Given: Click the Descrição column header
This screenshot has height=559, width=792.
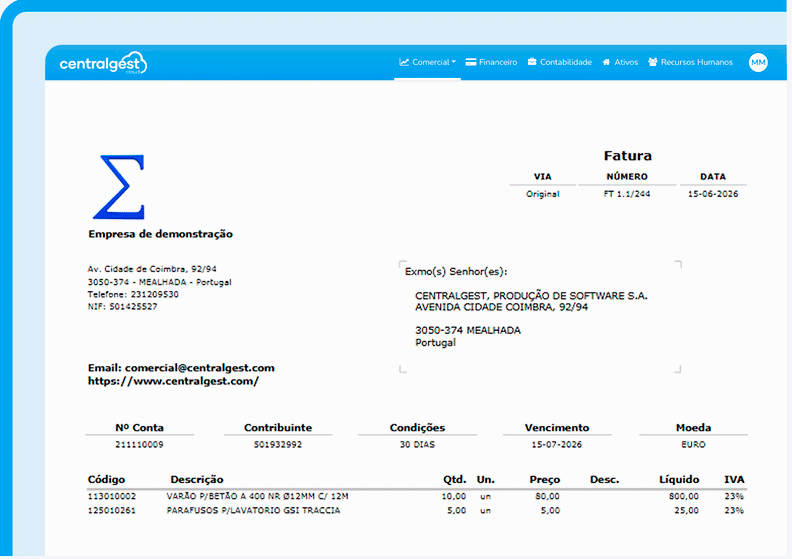Looking at the screenshot, I should 197,480.
